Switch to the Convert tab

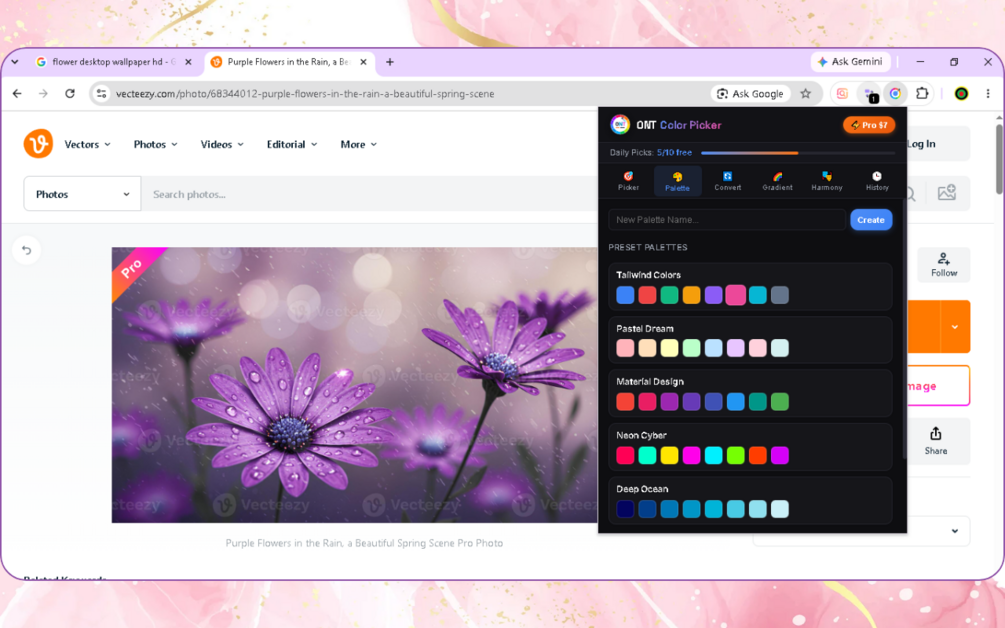[727, 181]
